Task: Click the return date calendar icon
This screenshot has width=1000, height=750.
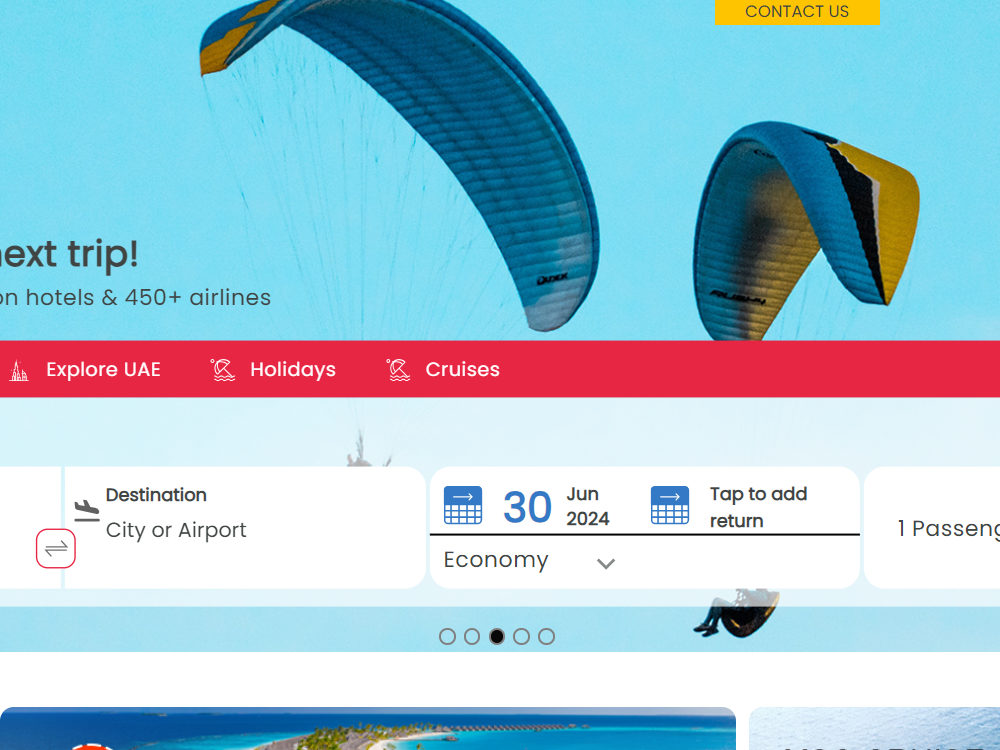Action: pyautogui.click(x=670, y=505)
